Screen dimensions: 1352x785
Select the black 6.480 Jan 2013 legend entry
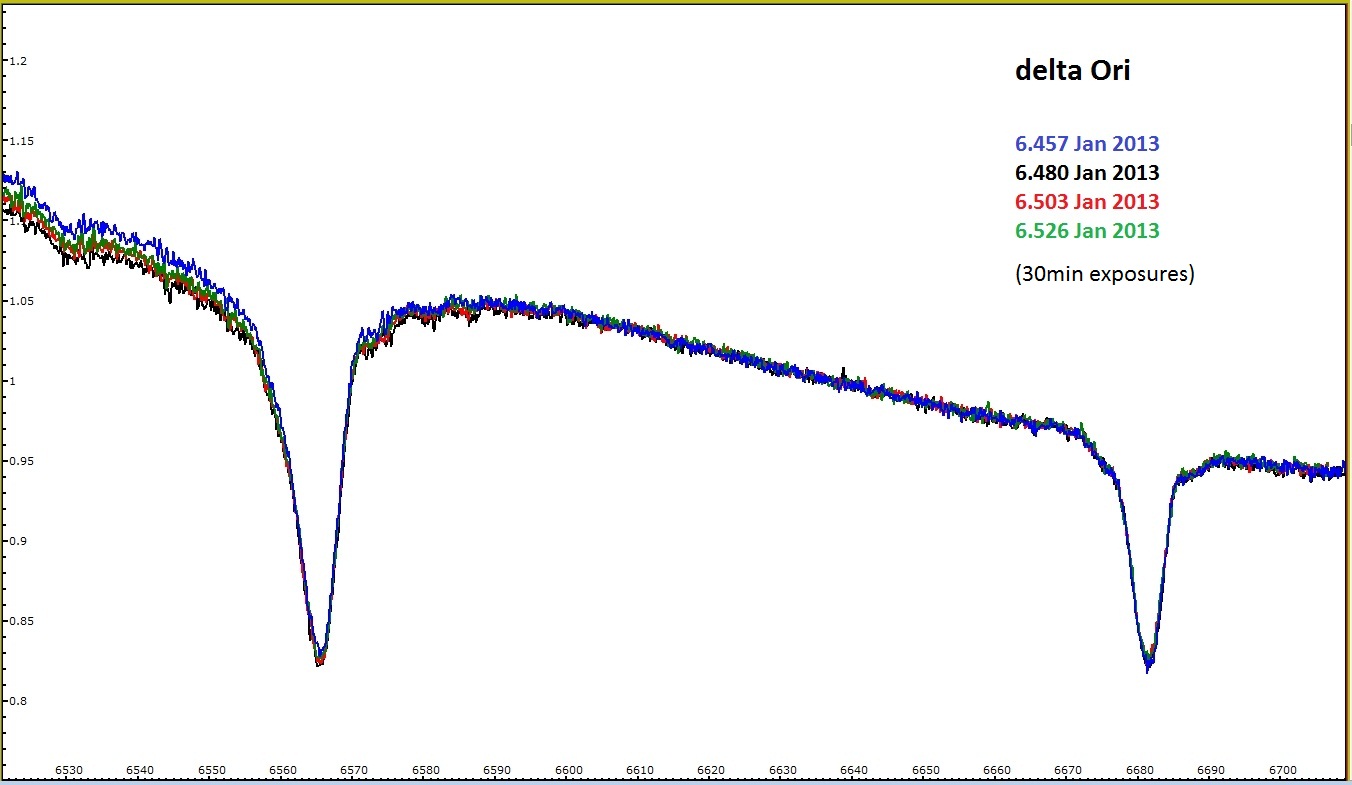tap(1086, 173)
